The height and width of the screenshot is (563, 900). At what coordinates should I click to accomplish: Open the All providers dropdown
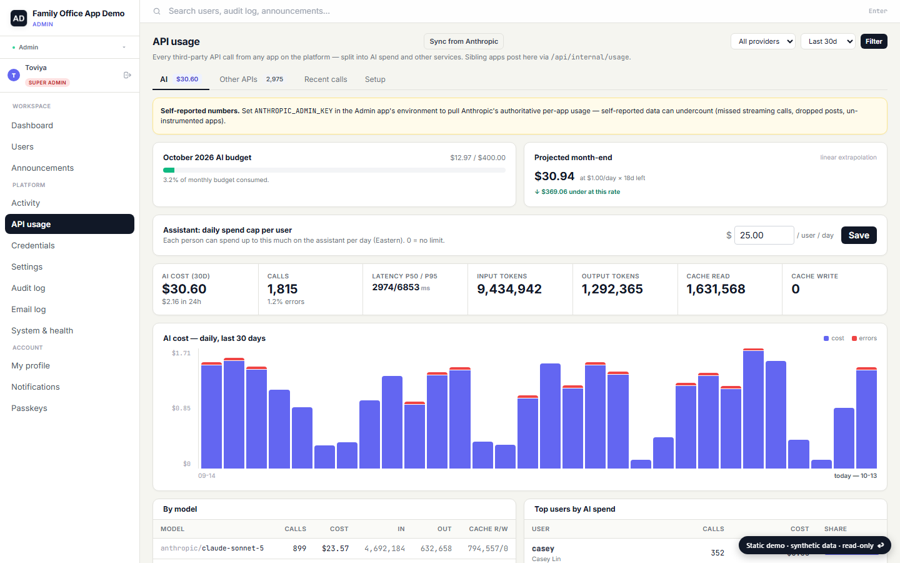coord(763,41)
